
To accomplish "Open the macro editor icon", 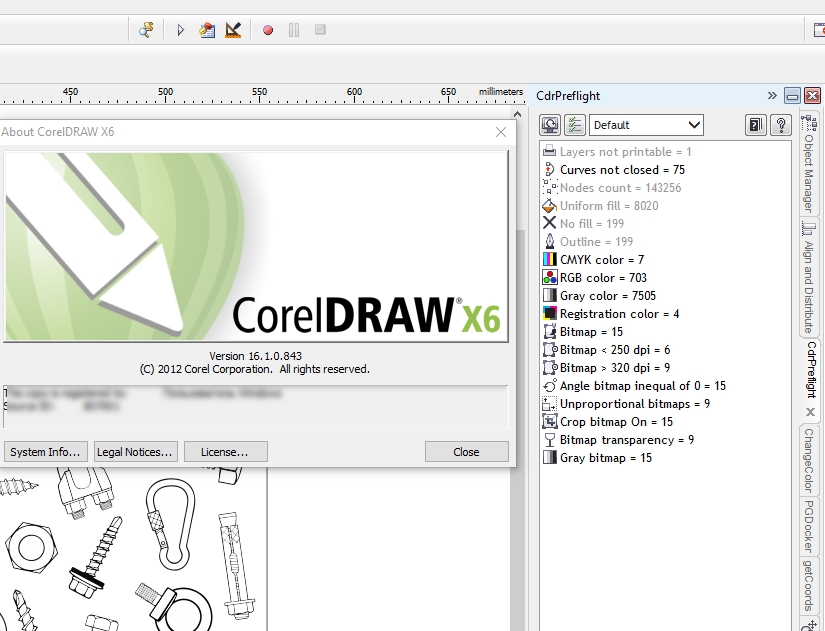I will point(207,30).
